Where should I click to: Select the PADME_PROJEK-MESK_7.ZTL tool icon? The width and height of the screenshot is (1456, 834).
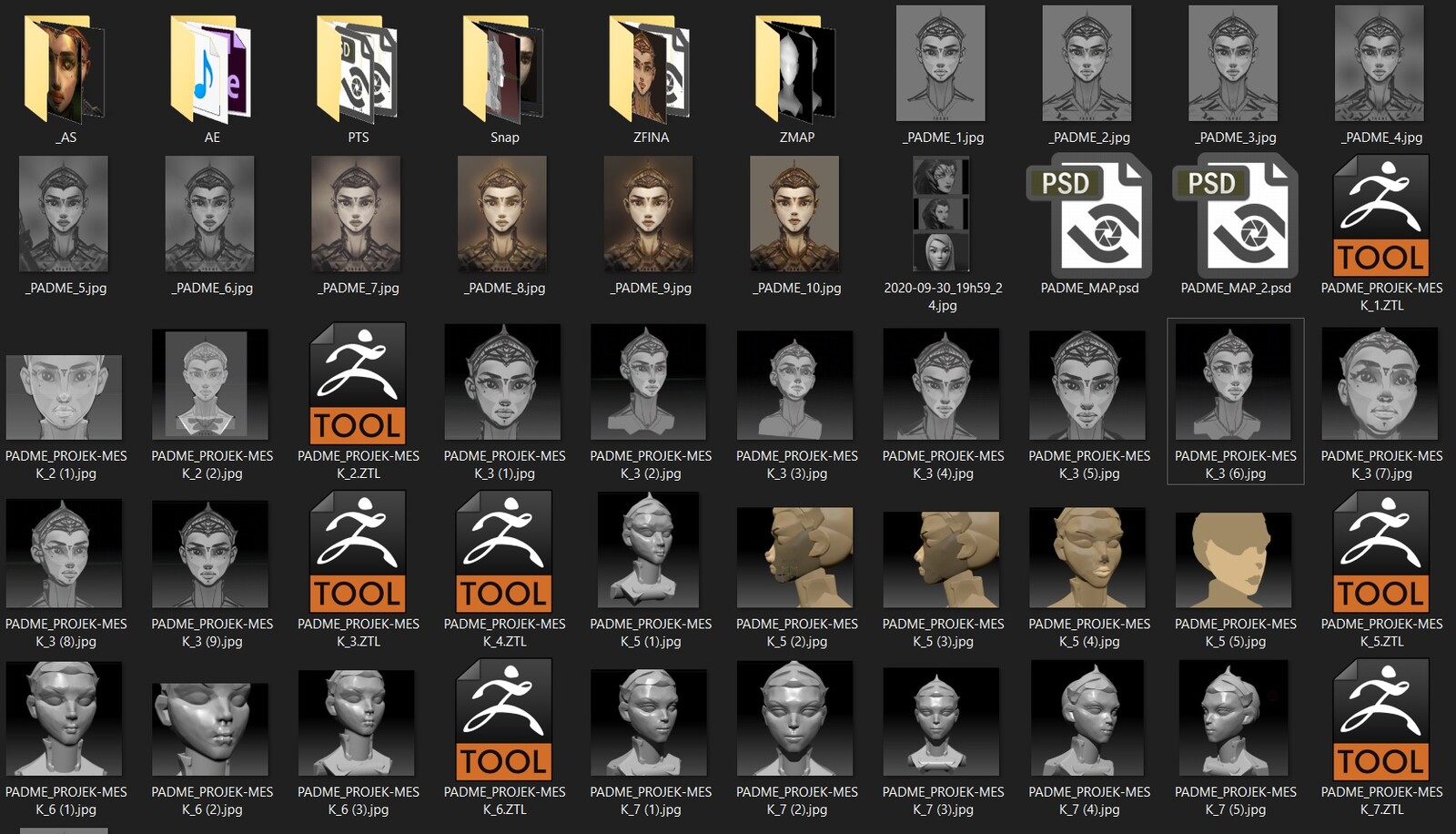pyautogui.click(x=1381, y=719)
